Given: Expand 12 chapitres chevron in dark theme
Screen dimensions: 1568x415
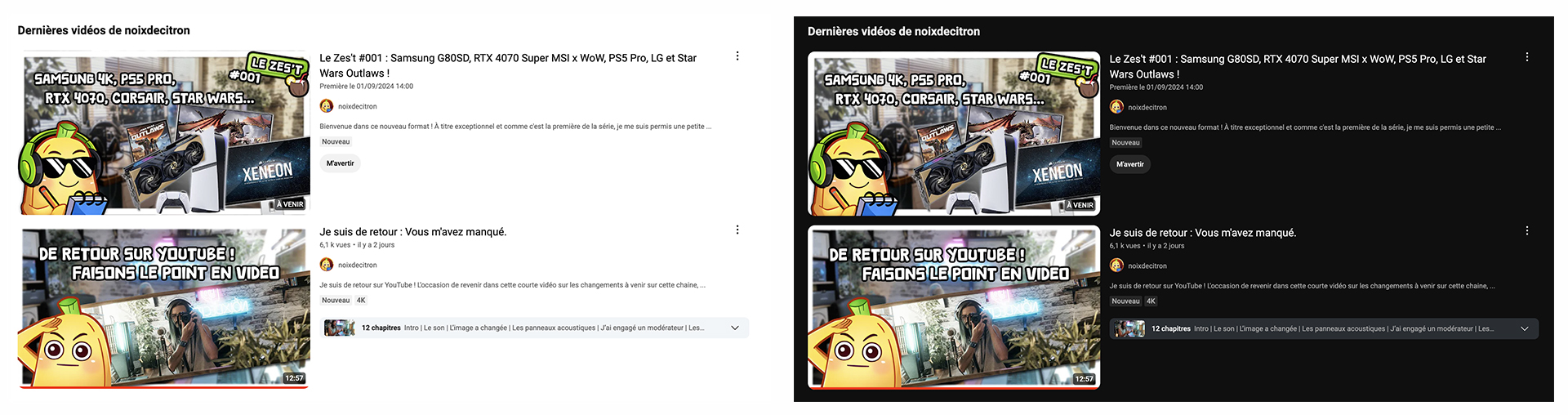Looking at the screenshot, I should click(x=1525, y=329).
